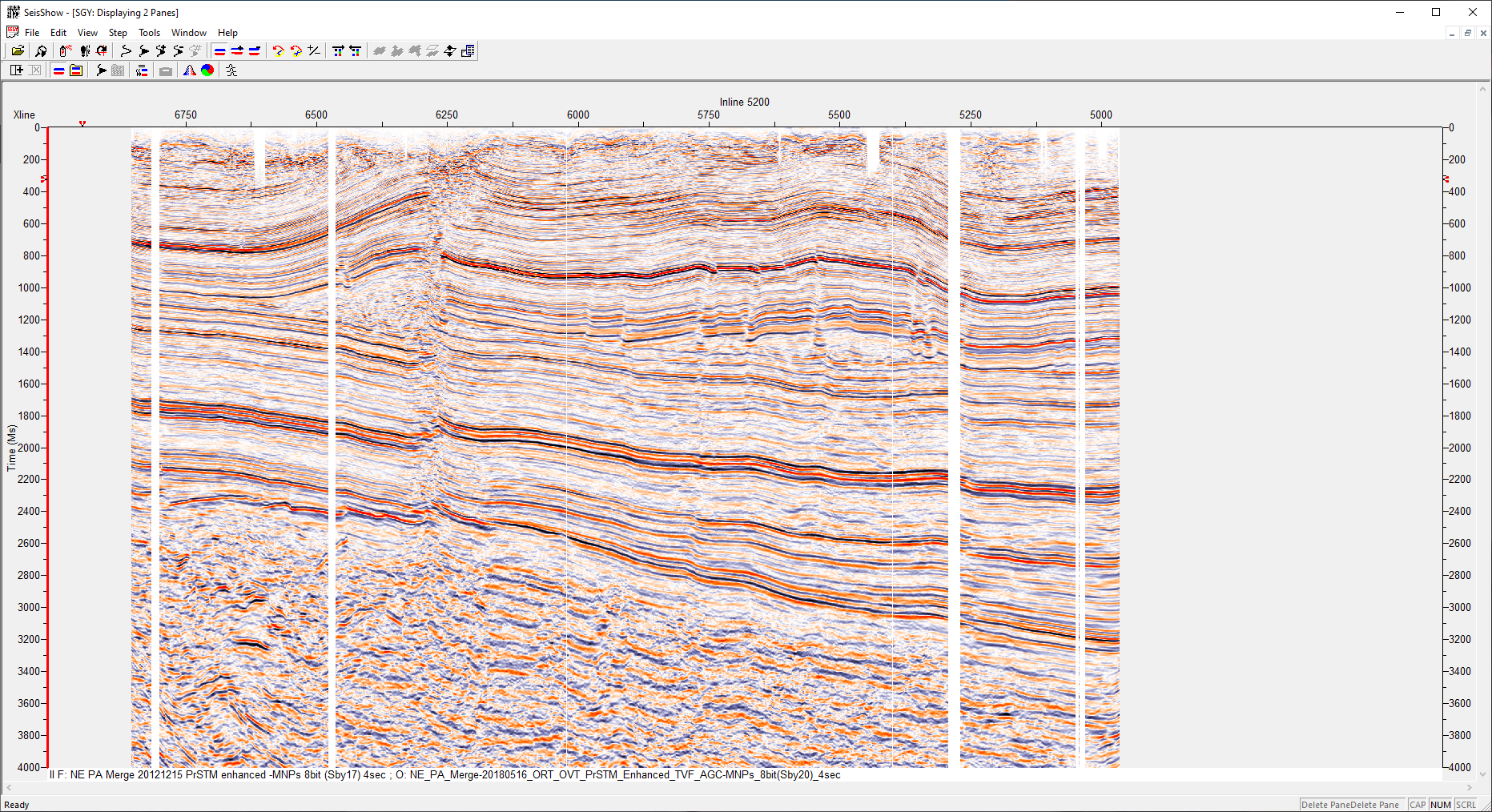Toggle the red-blue density display button
1492x812 pixels.
coord(219,50)
